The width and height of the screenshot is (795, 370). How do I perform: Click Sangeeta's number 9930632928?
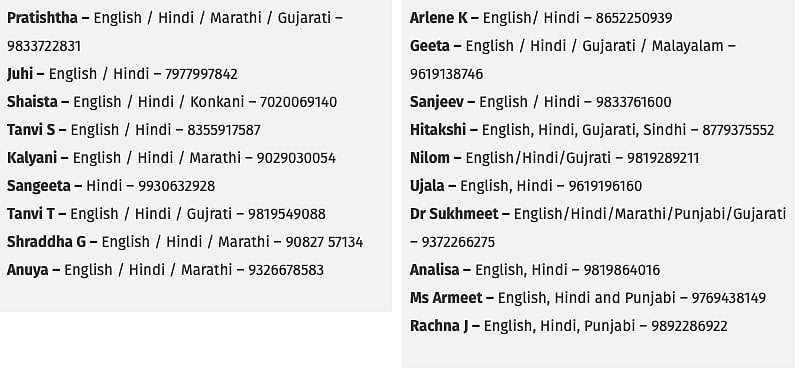176,186
